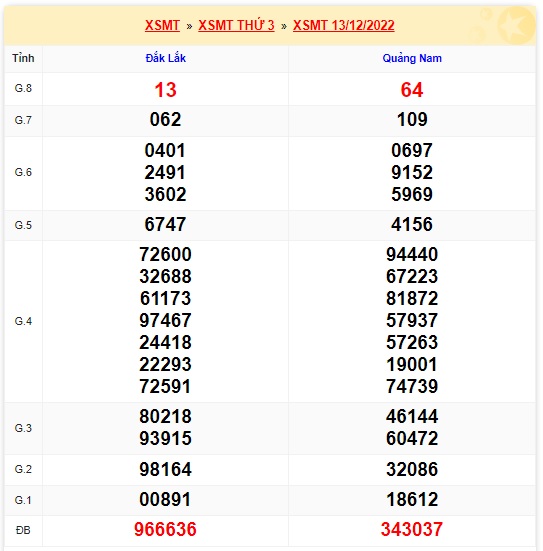The height and width of the screenshot is (551, 543).
Task: Open the XSMT THỨ 3 link
Action: pyautogui.click(x=236, y=25)
